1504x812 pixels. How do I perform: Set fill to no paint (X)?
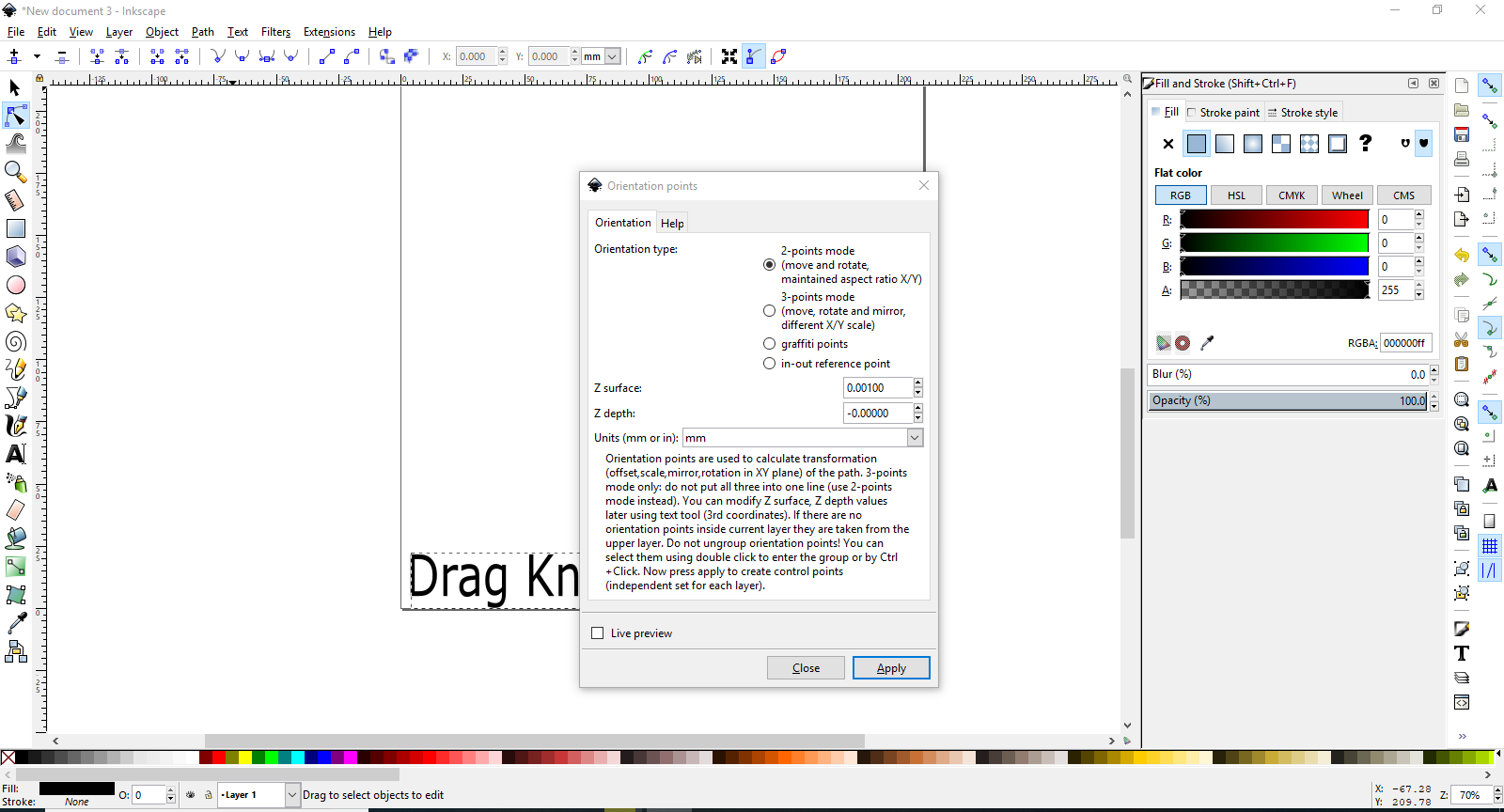click(1167, 144)
